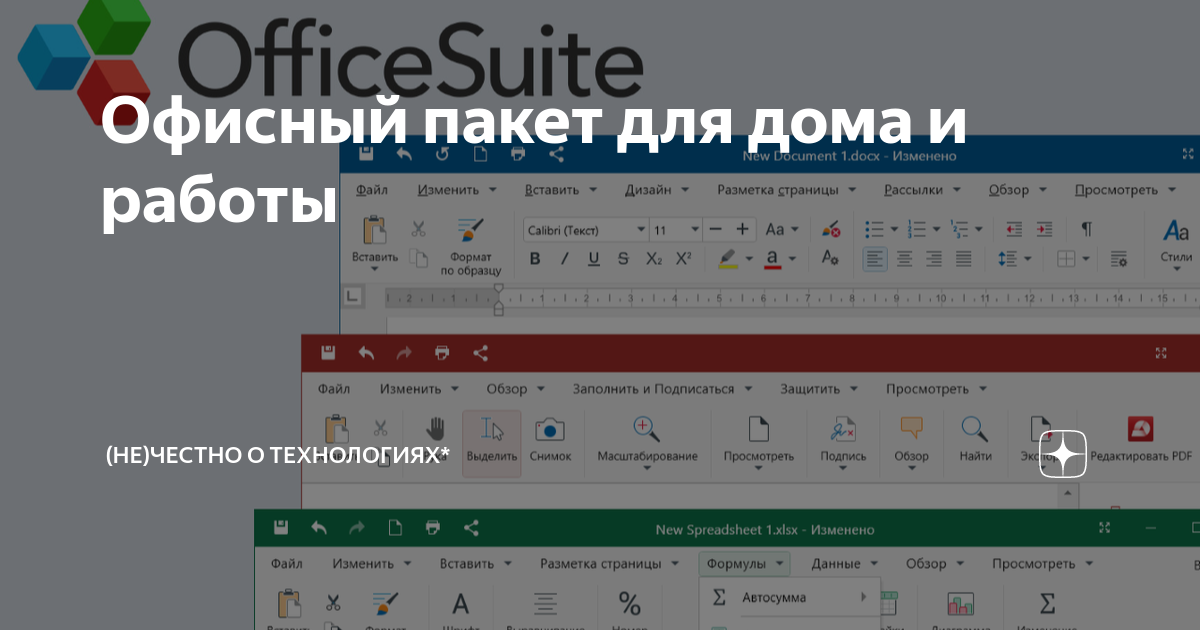Click Найти magnifier in PDF window
This screenshot has height=630, width=1200.
click(975, 440)
